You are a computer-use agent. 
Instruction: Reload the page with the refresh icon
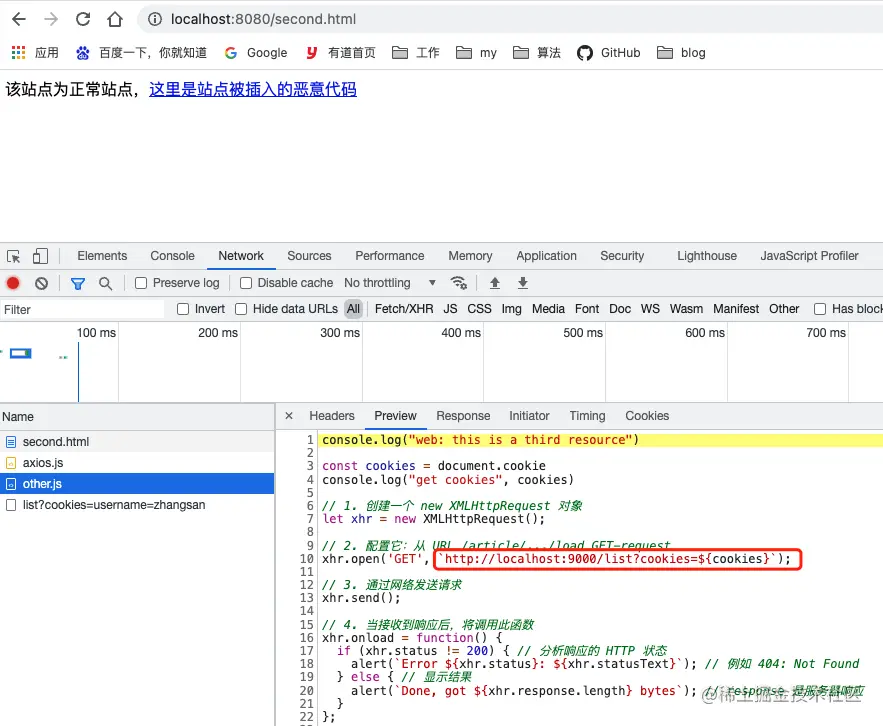[83, 19]
